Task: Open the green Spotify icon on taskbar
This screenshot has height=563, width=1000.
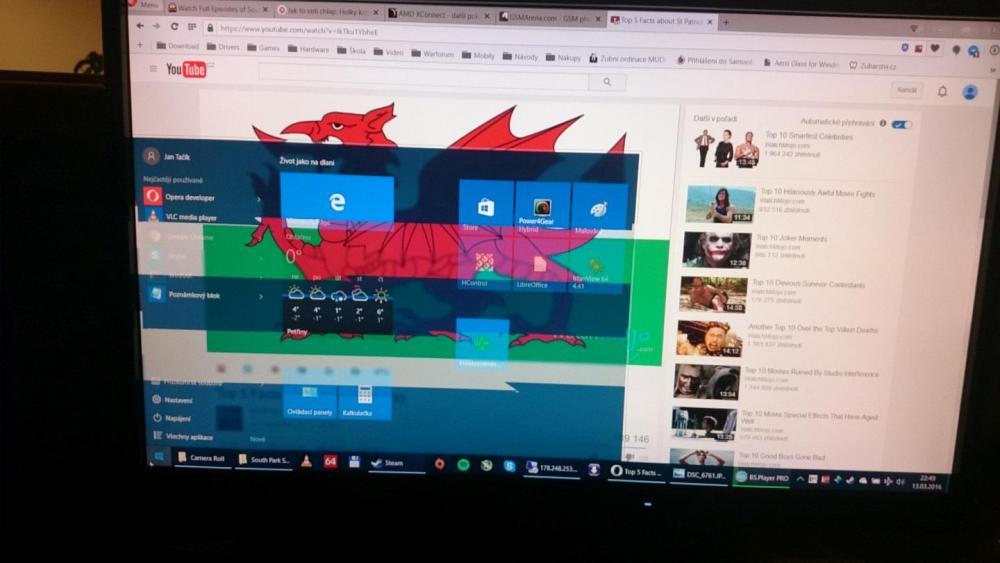Action: 463,465
